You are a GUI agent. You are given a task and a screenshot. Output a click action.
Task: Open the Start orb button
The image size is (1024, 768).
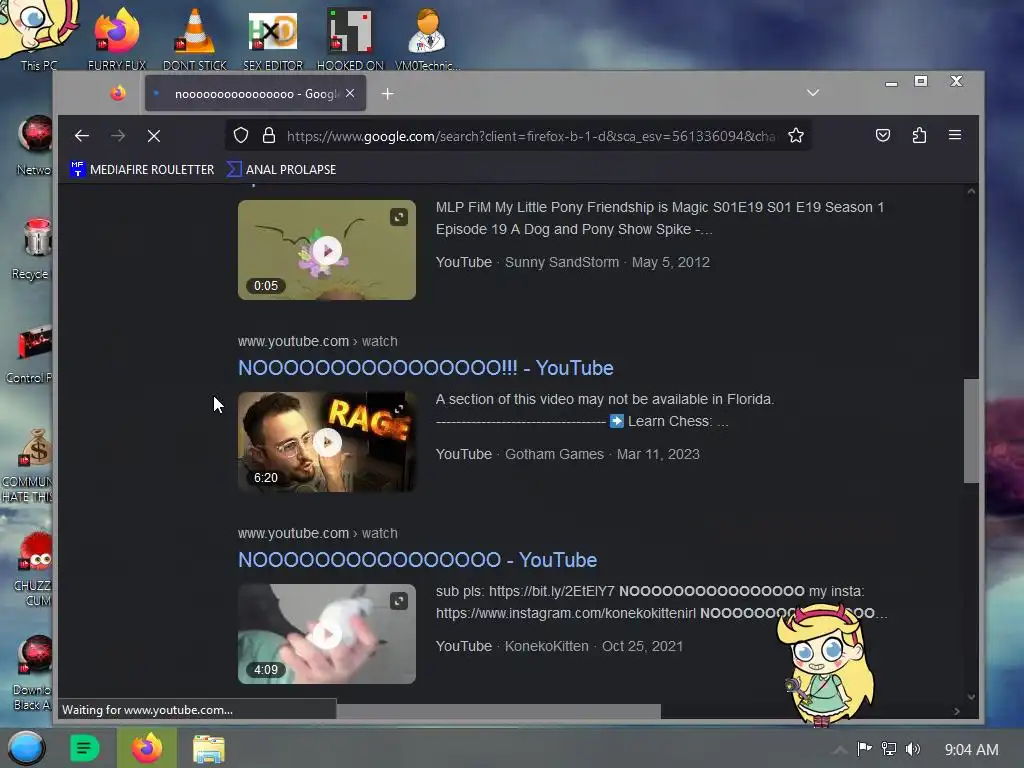26,748
